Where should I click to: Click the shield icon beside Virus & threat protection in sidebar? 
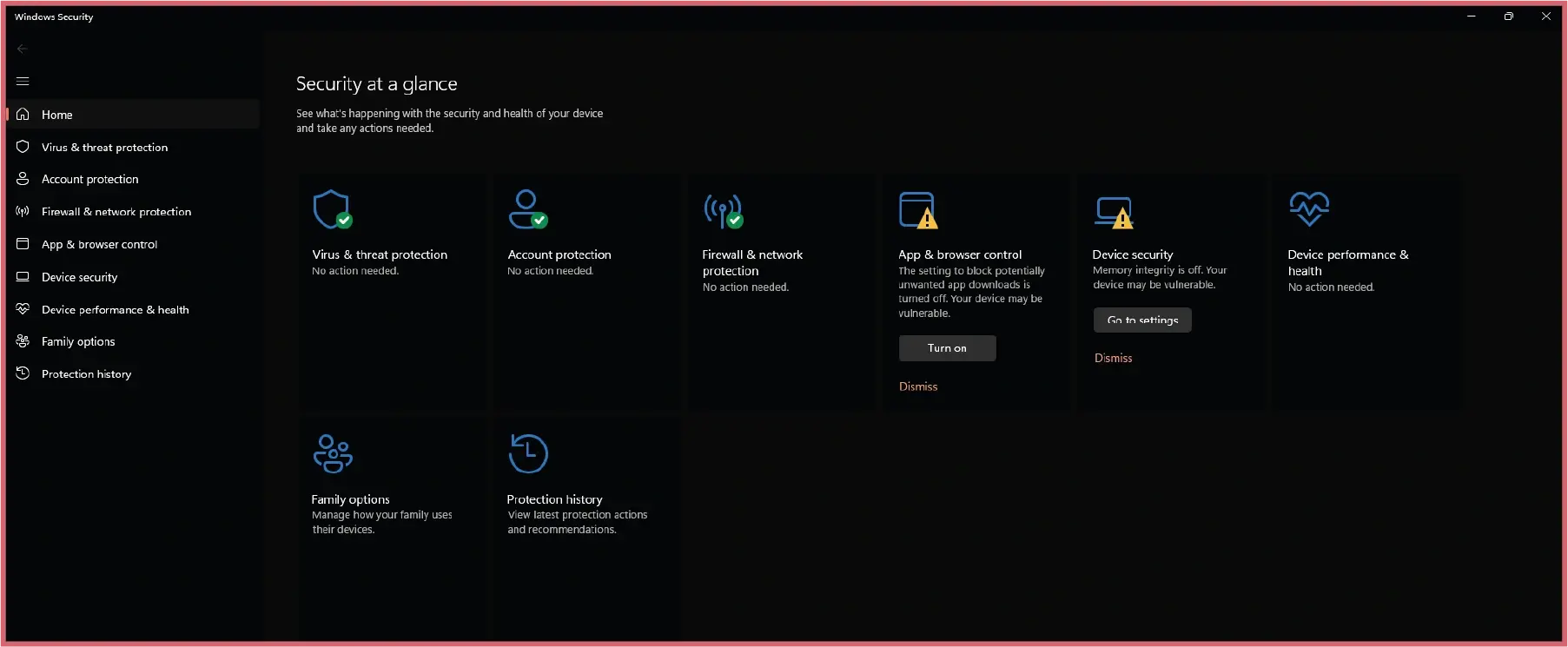23,147
